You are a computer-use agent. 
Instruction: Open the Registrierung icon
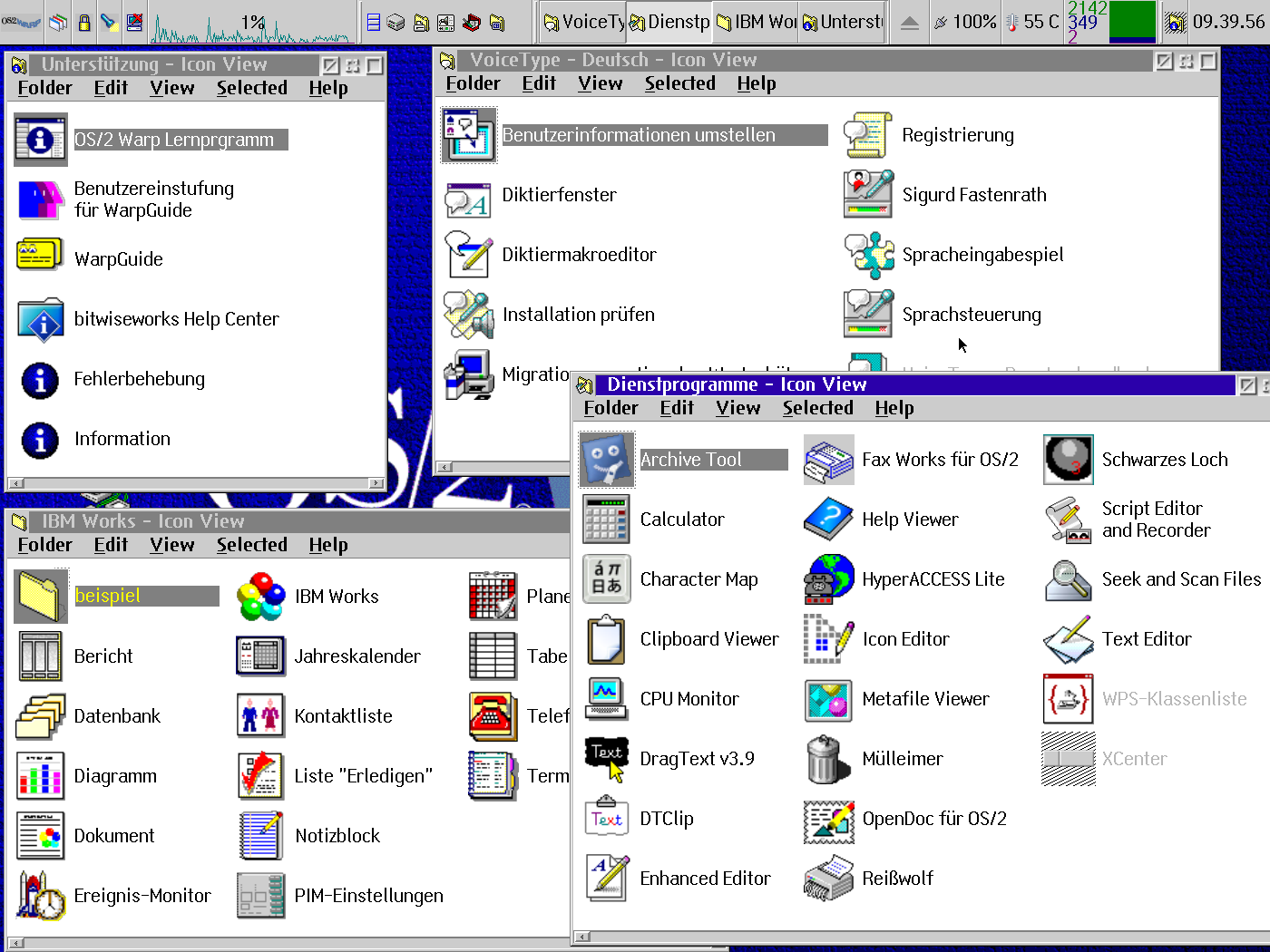coord(869,135)
